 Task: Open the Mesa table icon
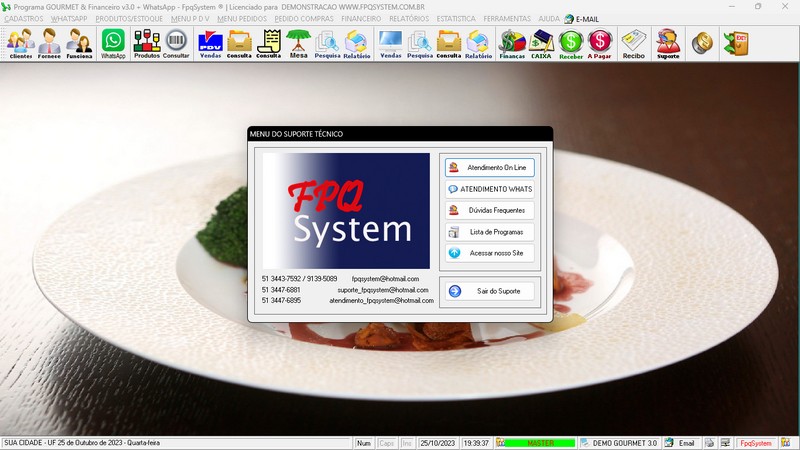(x=298, y=44)
